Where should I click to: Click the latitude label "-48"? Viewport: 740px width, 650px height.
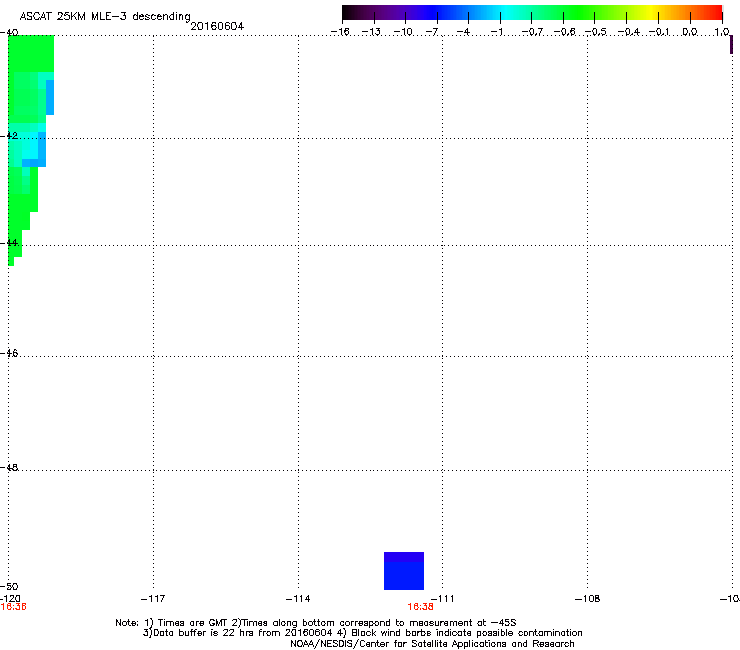pyautogui.click(x=9, y=467)
